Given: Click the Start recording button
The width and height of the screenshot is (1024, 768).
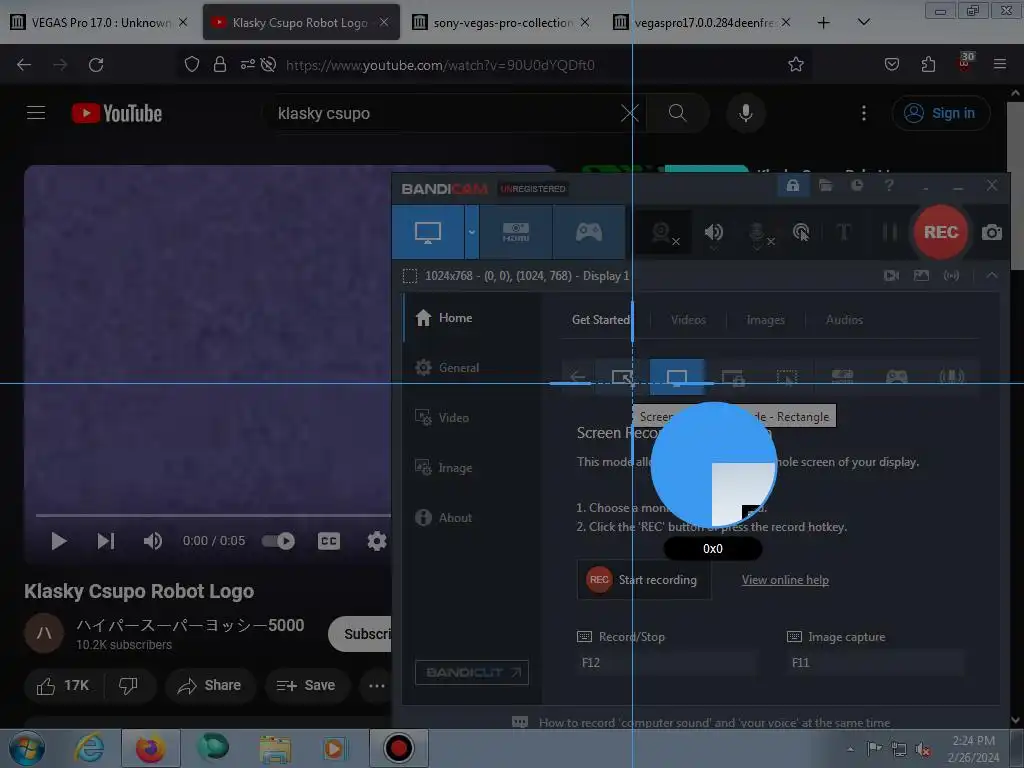Looking at the screenshot, I should click(x=643, y=580).
